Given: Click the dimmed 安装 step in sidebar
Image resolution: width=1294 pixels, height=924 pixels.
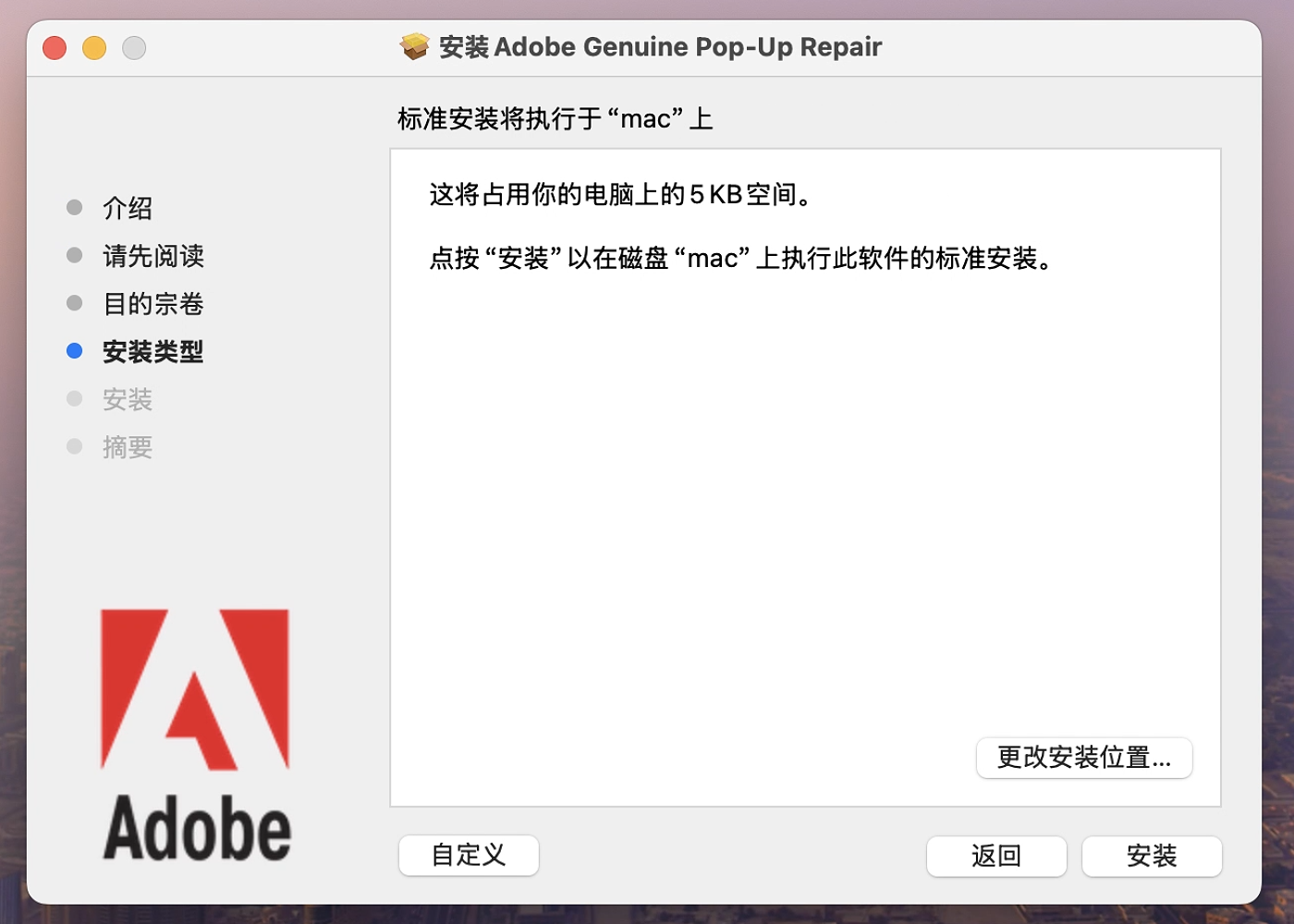Looking at the screenshot, I should pos(127,400).
